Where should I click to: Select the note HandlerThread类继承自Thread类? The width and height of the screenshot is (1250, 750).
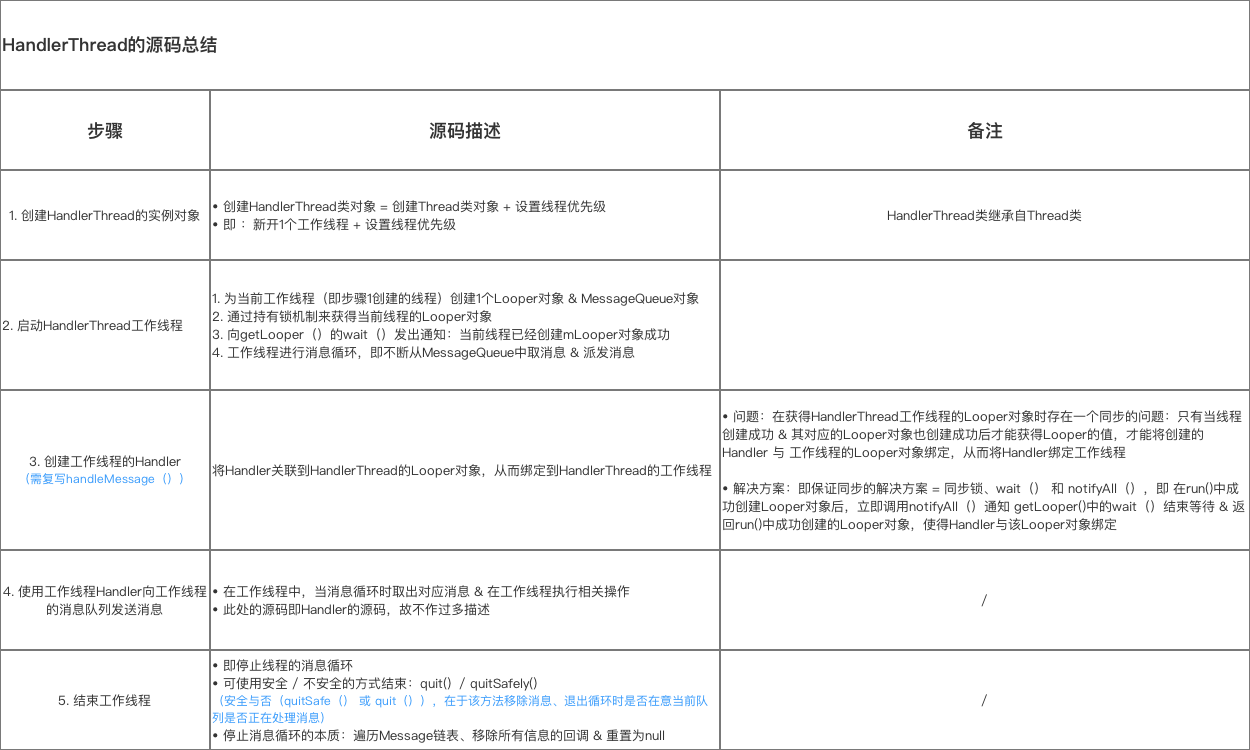[x=983, y=214]
